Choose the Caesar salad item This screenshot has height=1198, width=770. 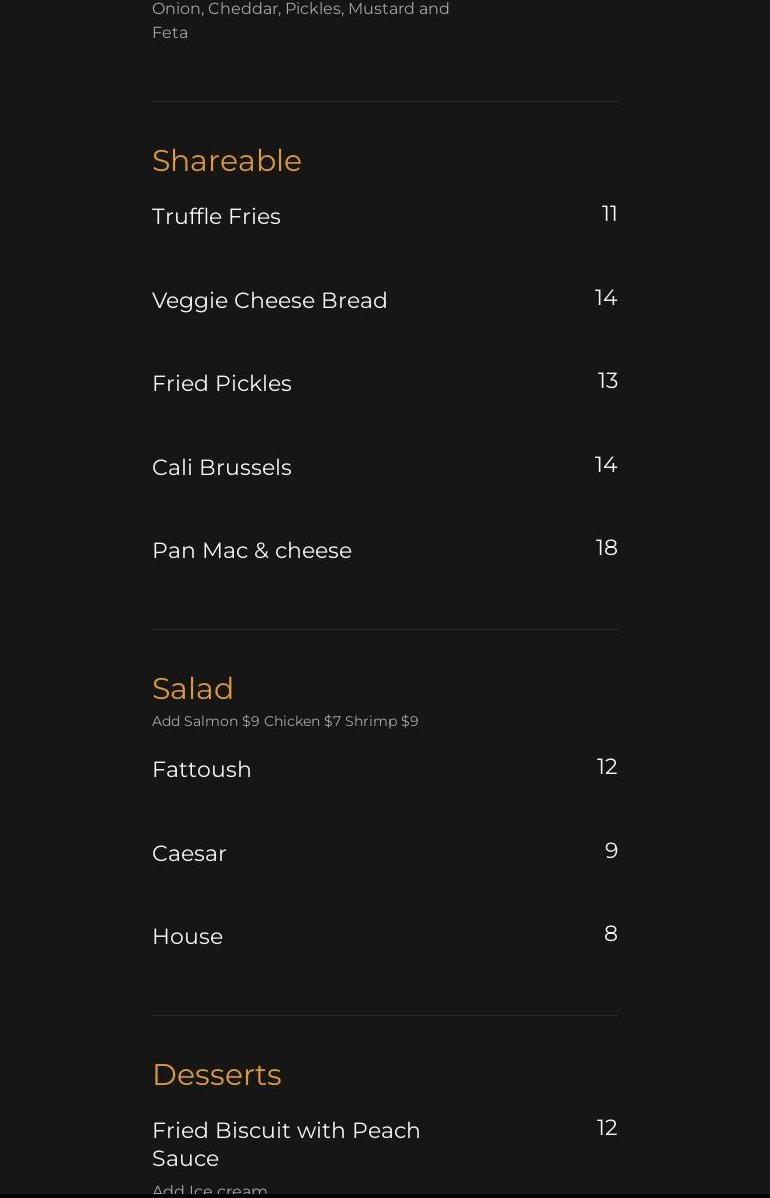click(189, 853)
